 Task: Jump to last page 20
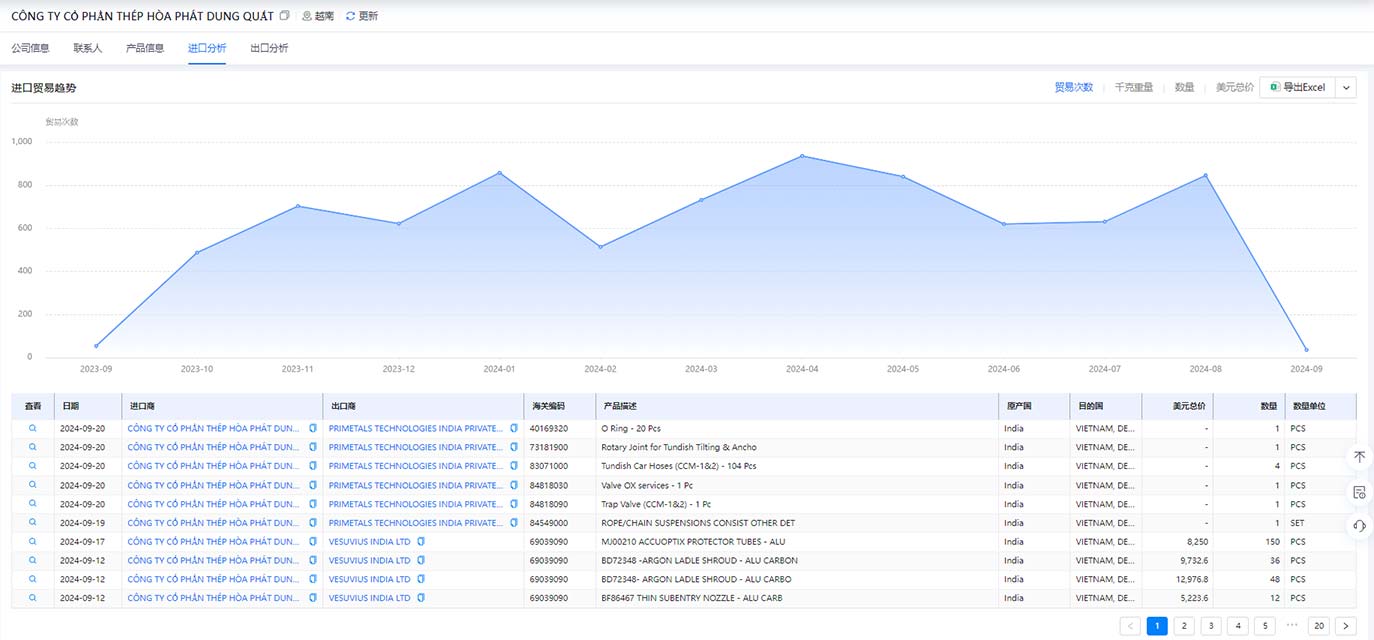(1319, 626)
